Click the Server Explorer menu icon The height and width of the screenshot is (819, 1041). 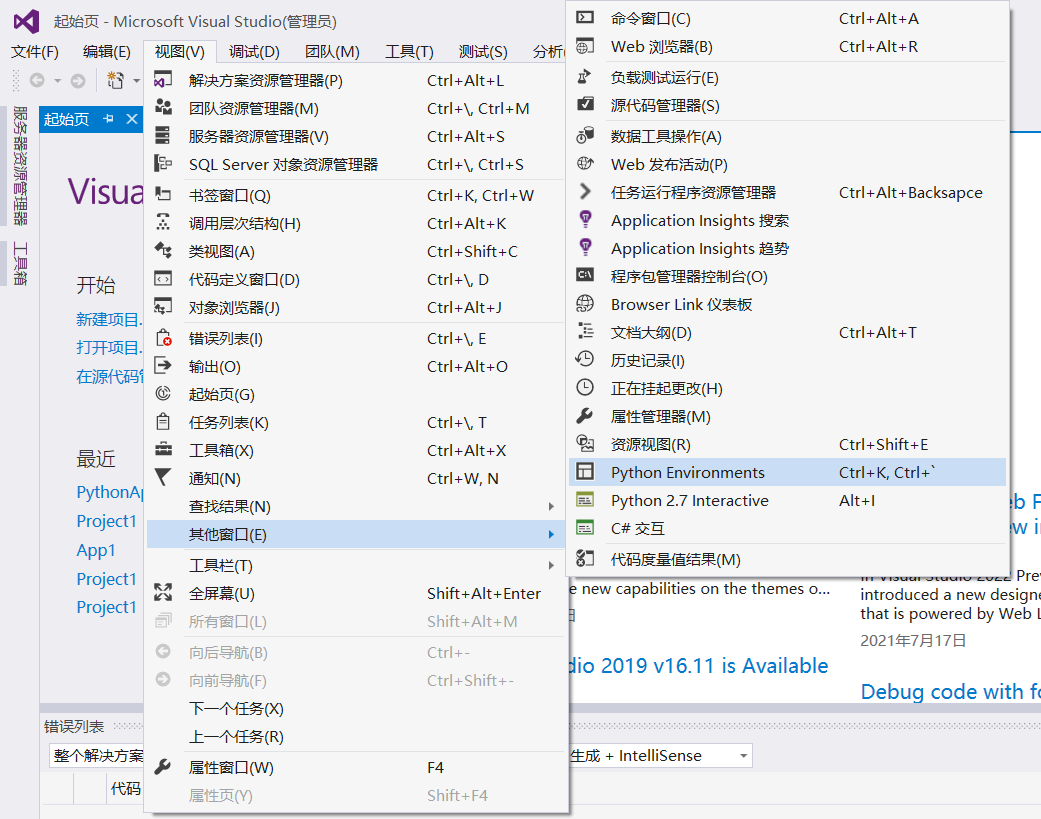tap(163, 135)
